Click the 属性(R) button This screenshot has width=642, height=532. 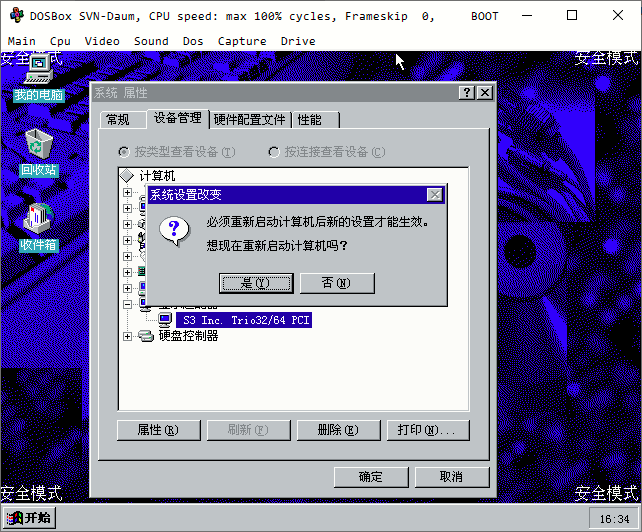click(x=159, y=430)
